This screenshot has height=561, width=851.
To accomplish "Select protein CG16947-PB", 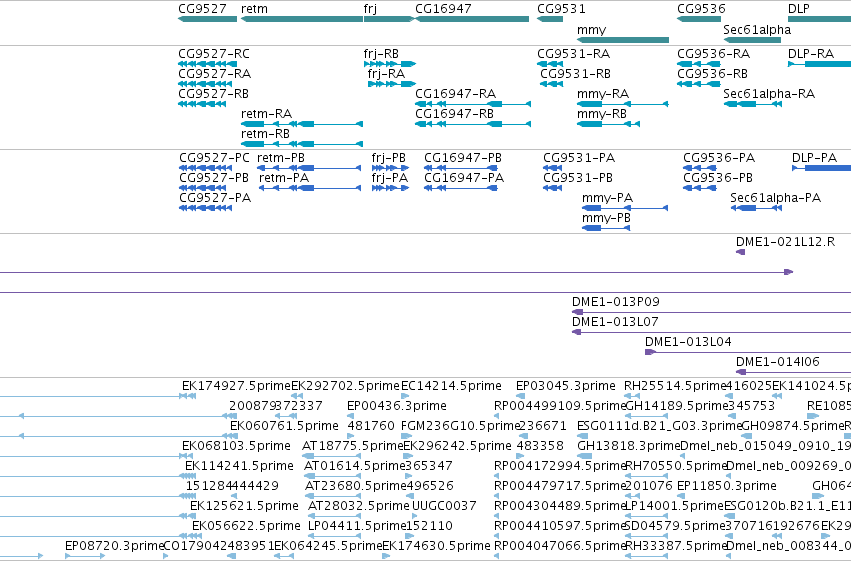I will (x=463, y=158).
